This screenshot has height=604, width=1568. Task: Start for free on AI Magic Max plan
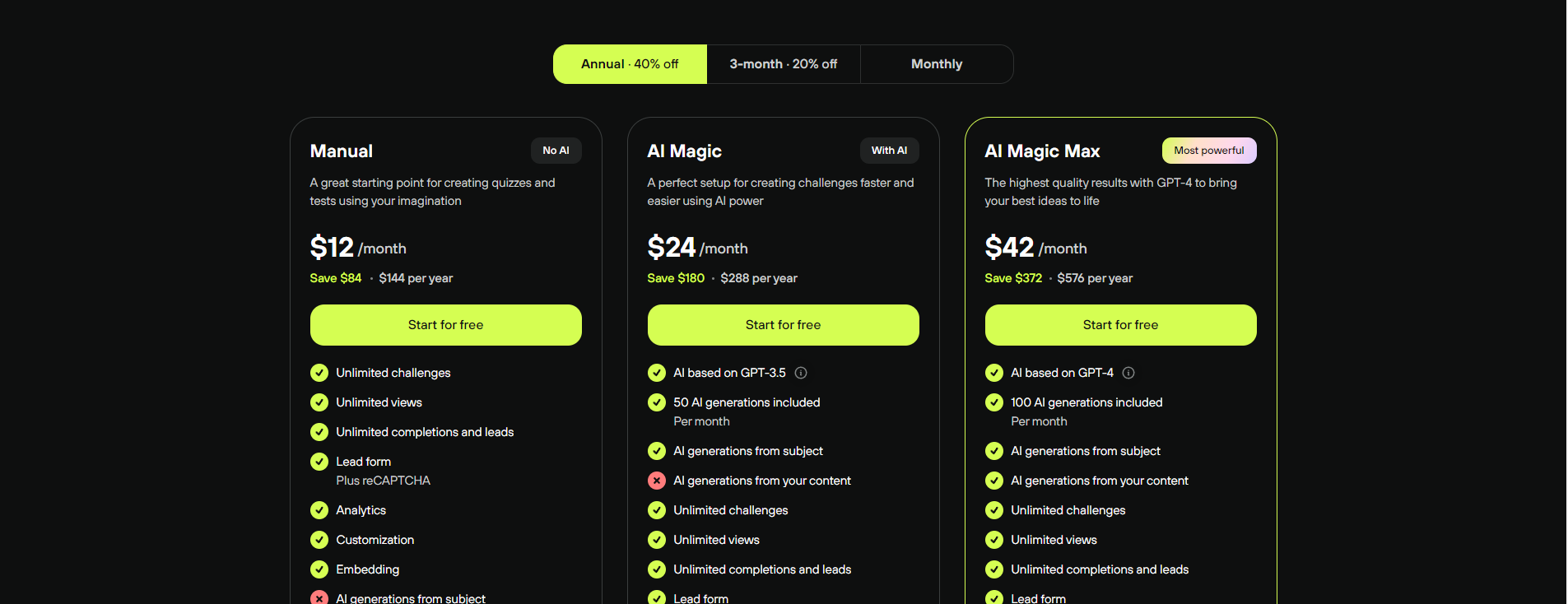tap(1121, 325)
